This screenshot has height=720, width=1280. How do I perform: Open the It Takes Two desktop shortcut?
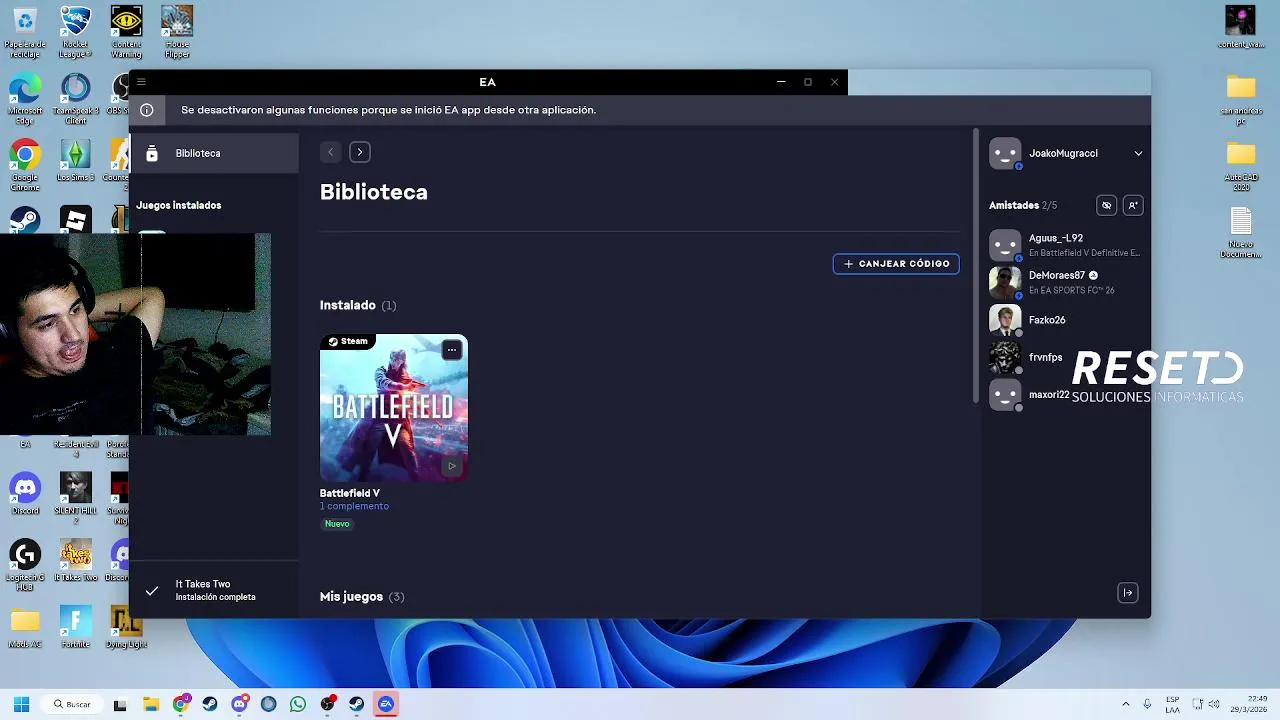pos(76,560)
